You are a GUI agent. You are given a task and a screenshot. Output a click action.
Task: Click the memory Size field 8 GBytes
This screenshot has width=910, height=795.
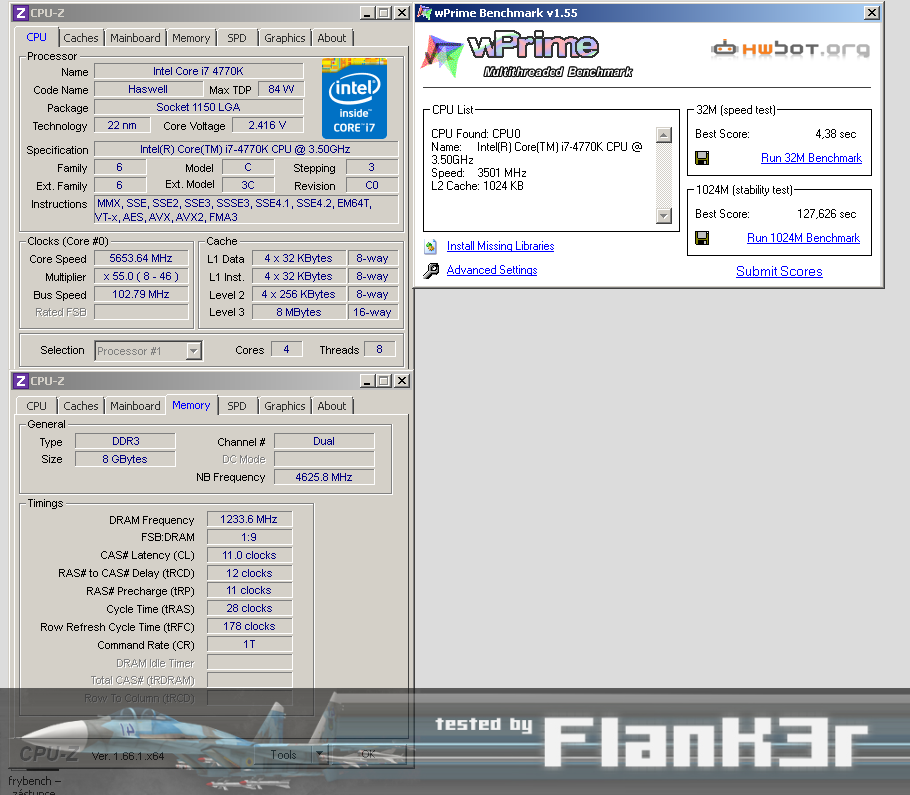coord(125,459)
